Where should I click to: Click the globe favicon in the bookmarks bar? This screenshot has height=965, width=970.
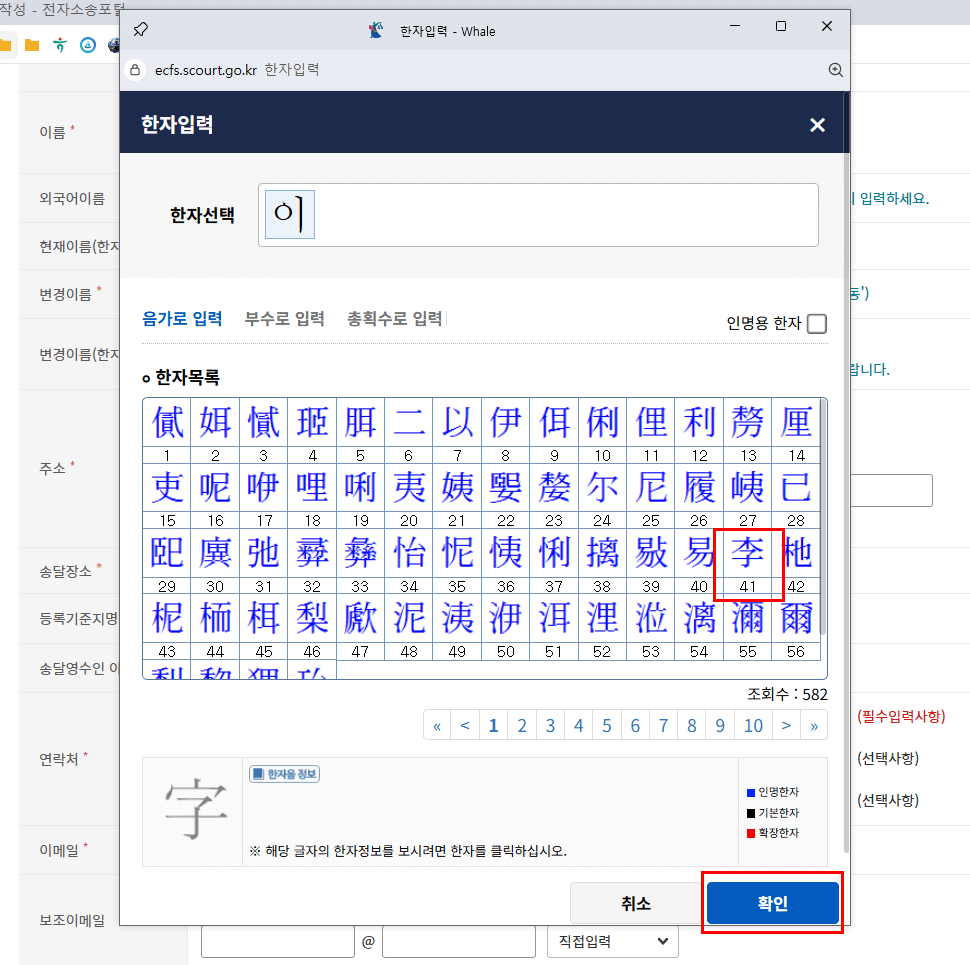tap(114, 44)
